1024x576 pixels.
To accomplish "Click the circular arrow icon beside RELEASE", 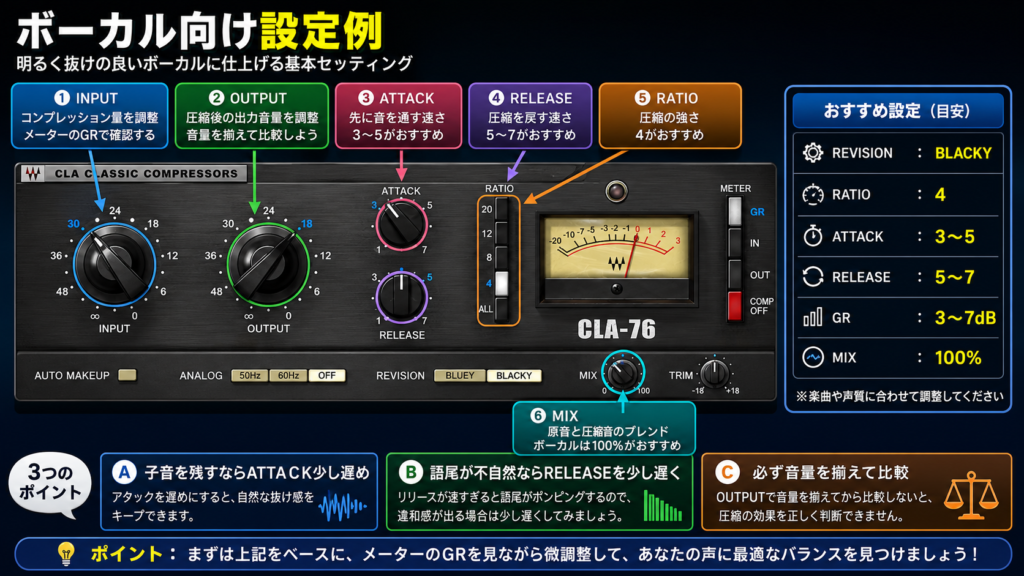I will coord(813,277).
